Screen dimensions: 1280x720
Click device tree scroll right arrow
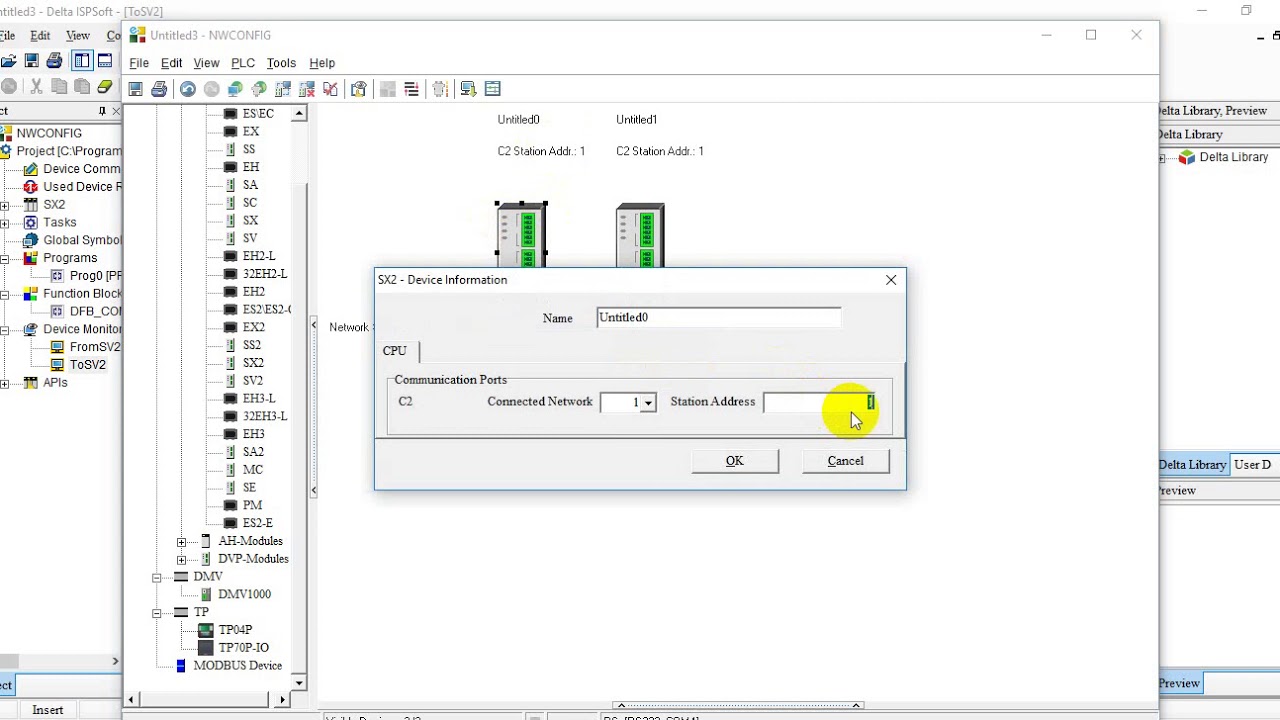(x=283, y=700)
